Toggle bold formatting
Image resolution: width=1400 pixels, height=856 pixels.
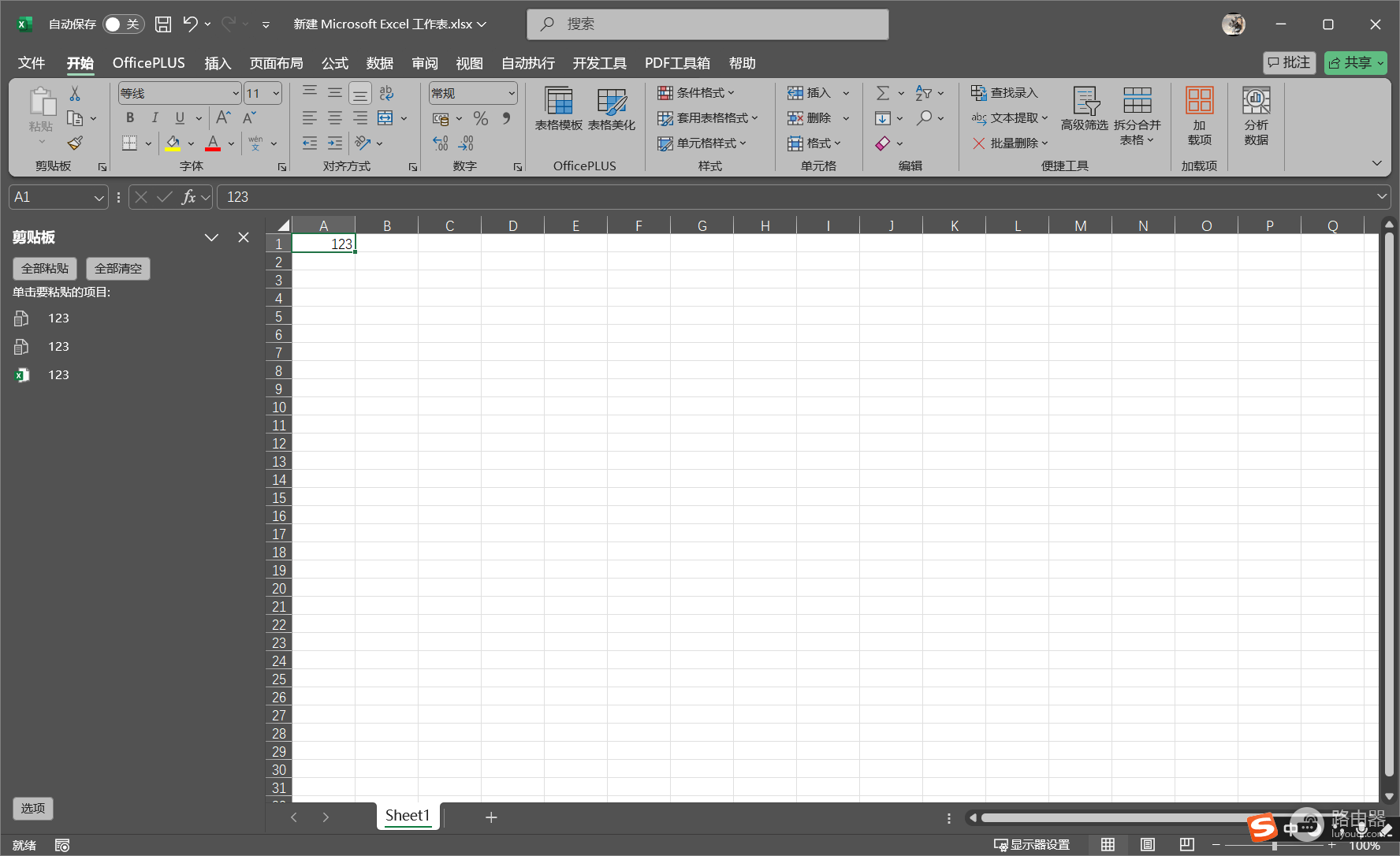130,117
